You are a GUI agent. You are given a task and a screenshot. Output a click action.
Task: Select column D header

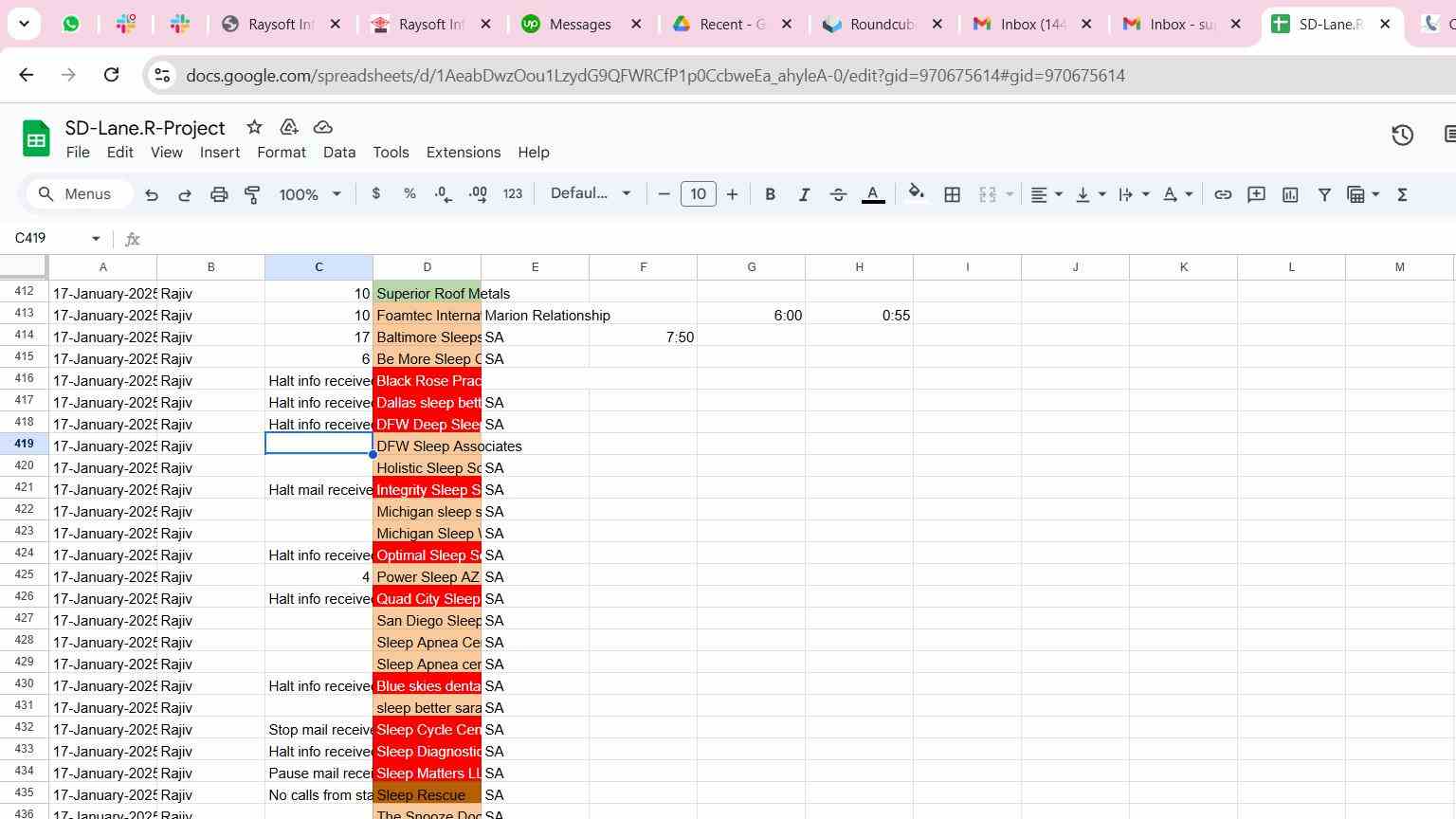point(427,267)
